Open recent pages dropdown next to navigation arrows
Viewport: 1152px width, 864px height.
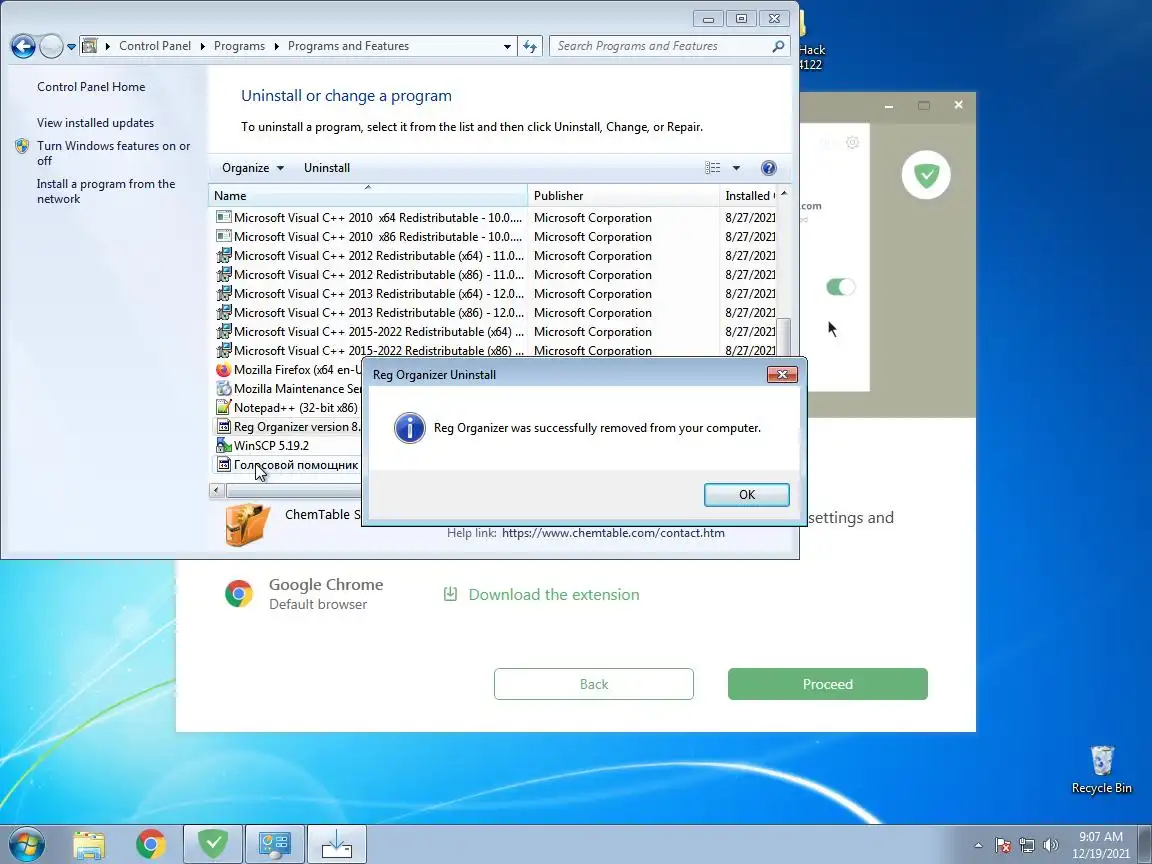(71, 46)
